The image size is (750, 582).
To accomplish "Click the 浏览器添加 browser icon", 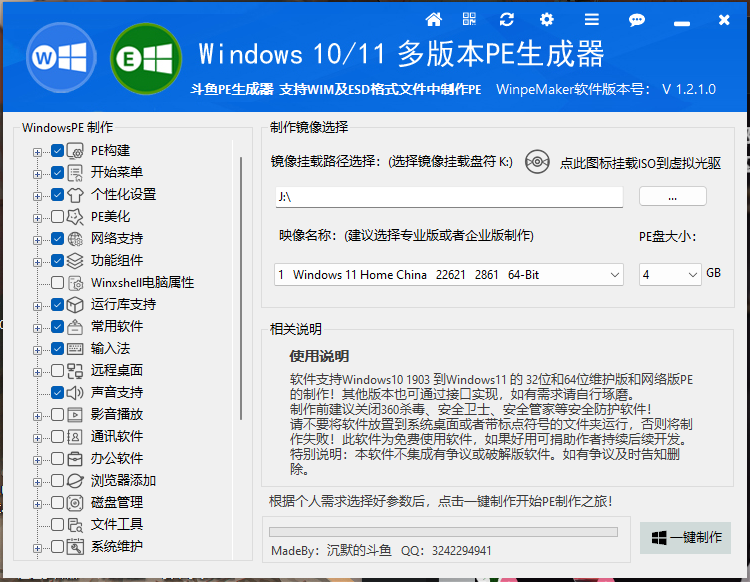I will click(75, 481).
